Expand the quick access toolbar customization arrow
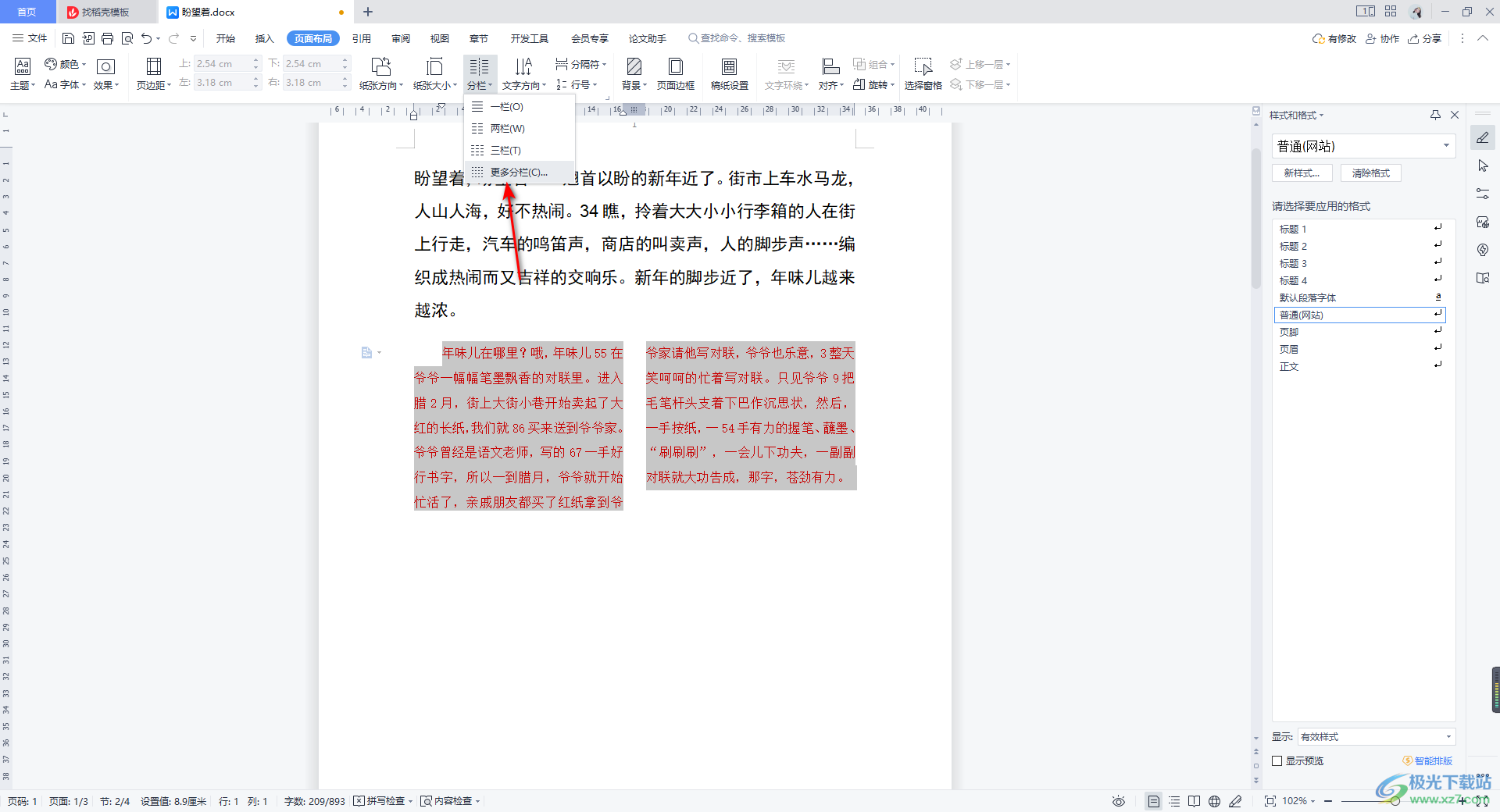 coord(193,38)
